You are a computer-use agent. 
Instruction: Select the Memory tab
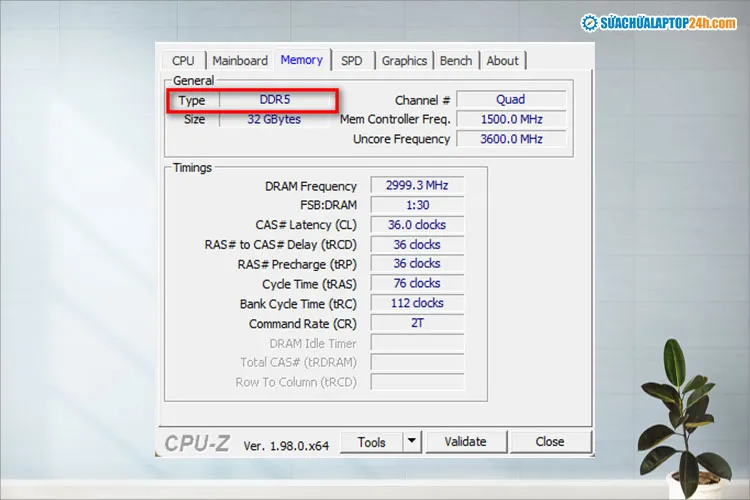coord(302,60)
